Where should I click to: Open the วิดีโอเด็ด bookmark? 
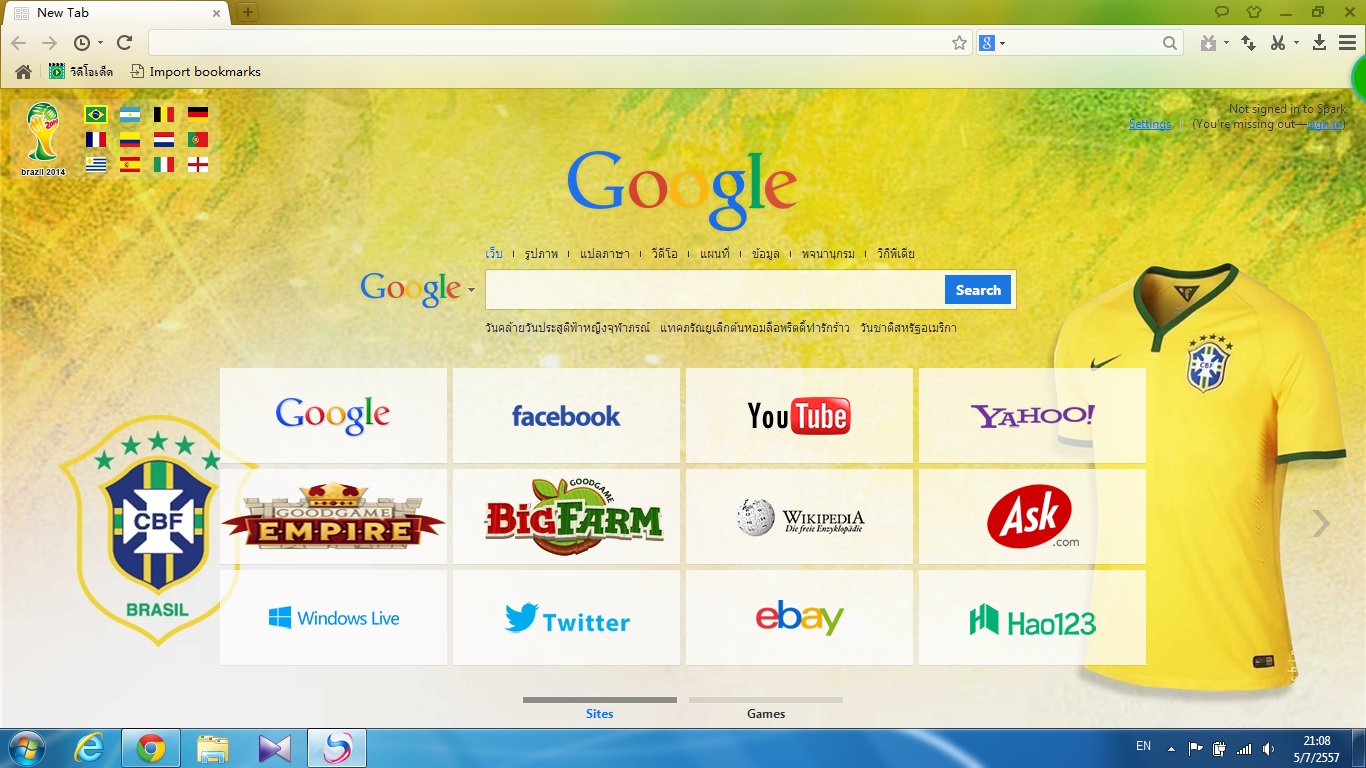[x=81, y=72]
